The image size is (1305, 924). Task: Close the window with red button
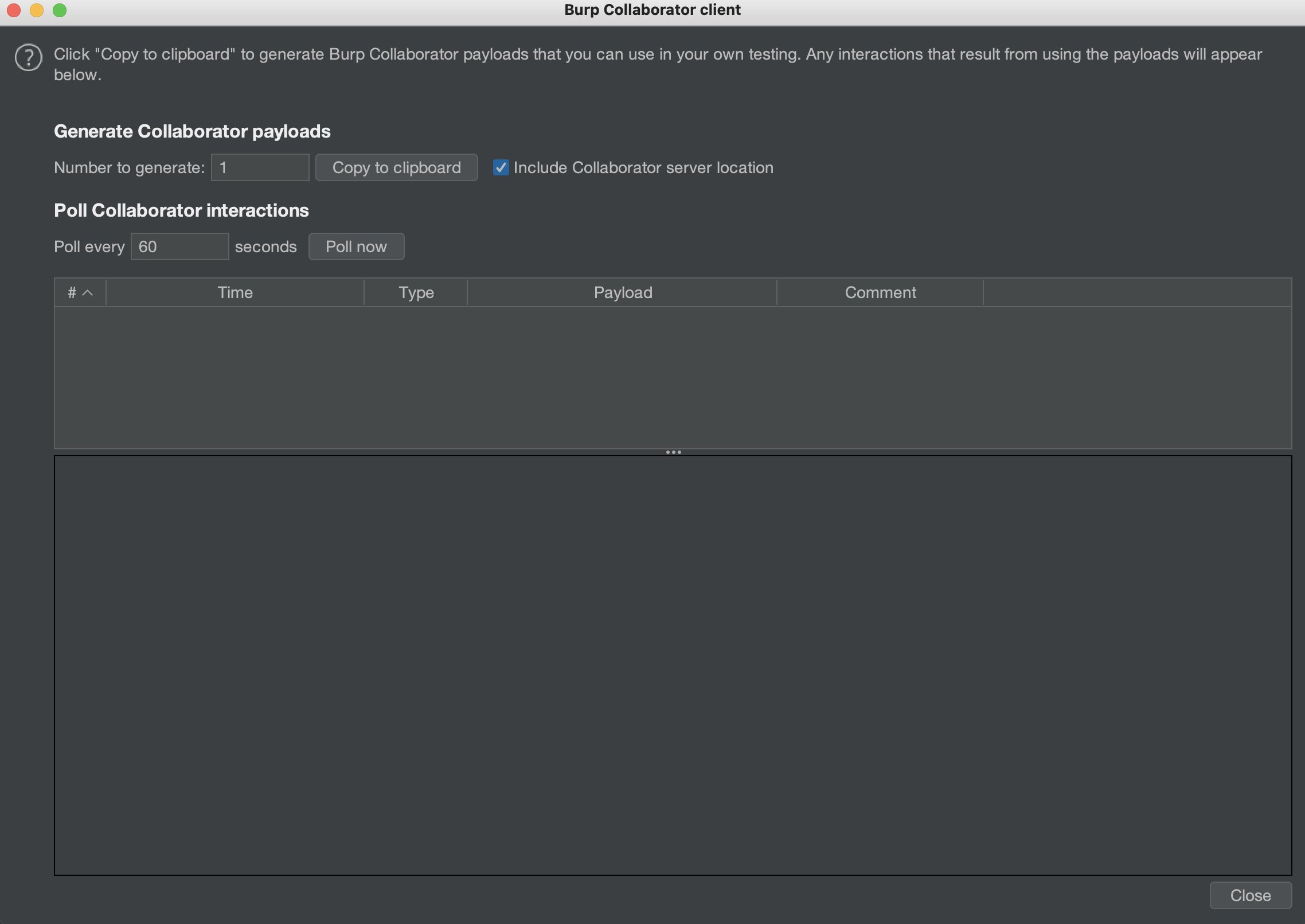pos(14,10)
